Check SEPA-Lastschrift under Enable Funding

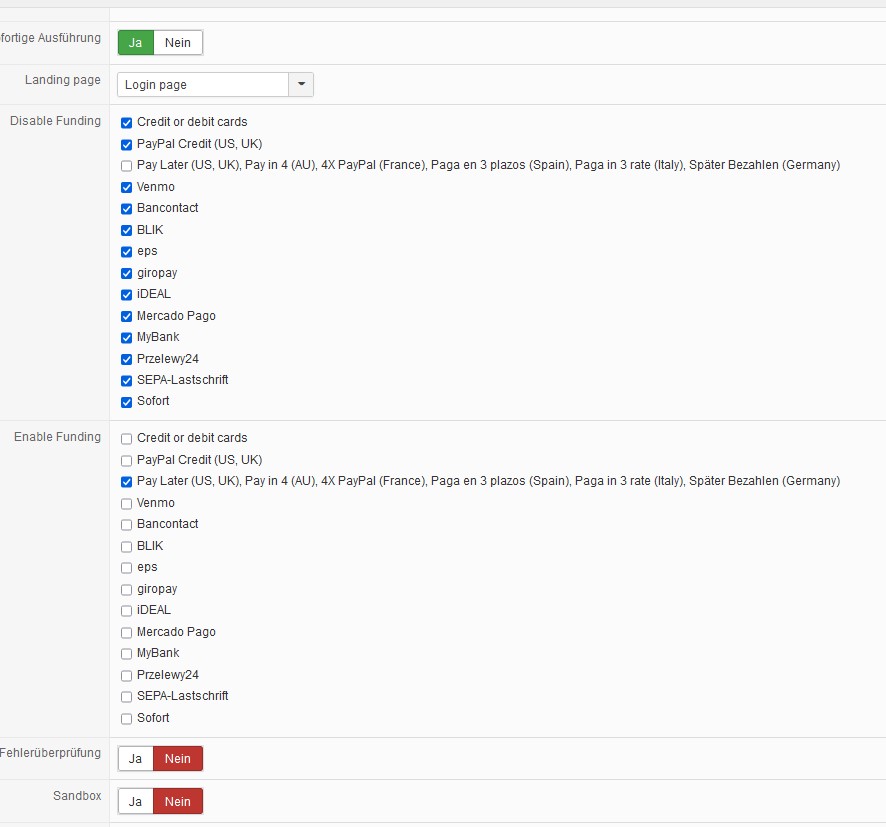pos(127,697)
